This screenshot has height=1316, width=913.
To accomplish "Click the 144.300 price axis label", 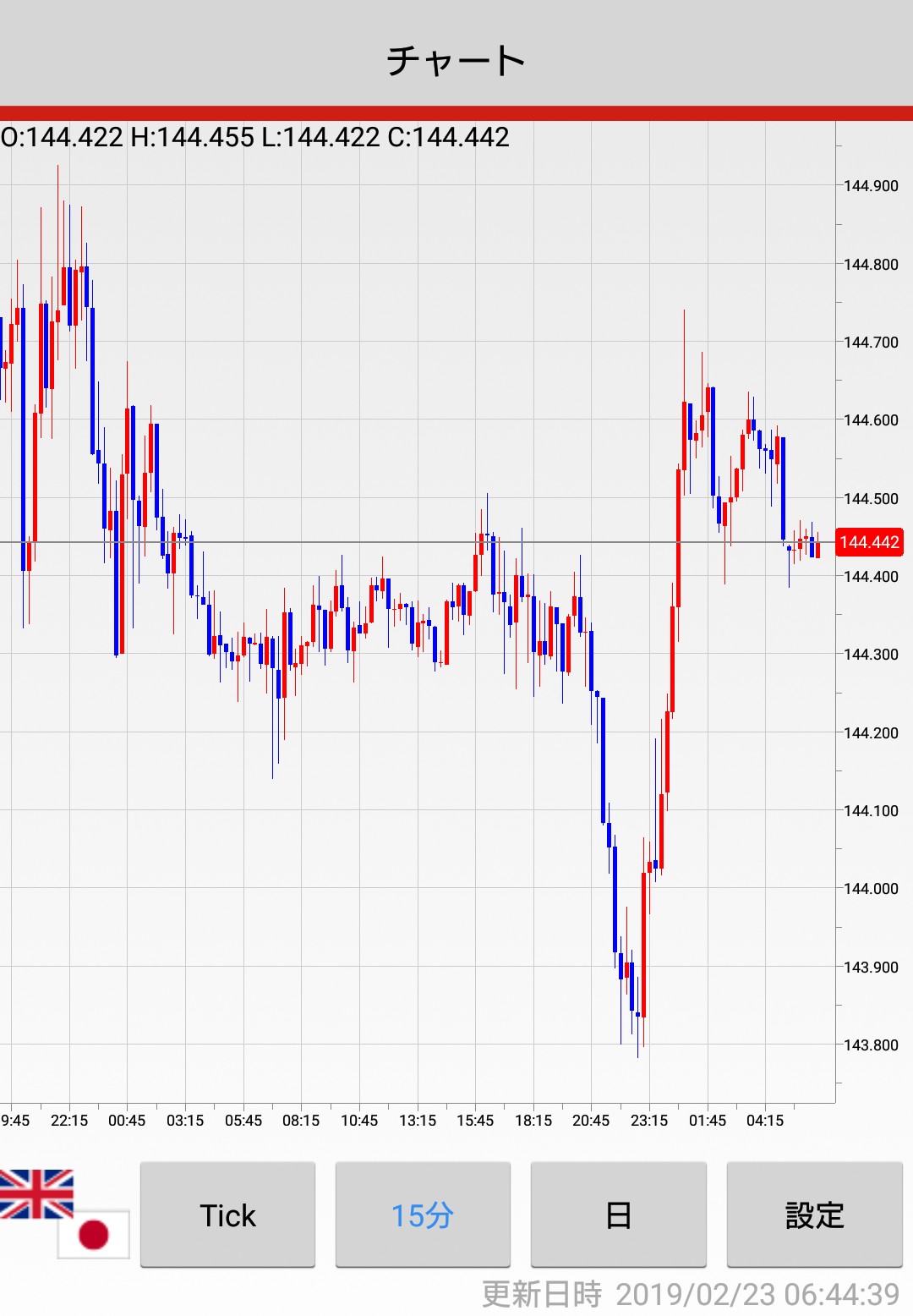I will pos(871,655).
